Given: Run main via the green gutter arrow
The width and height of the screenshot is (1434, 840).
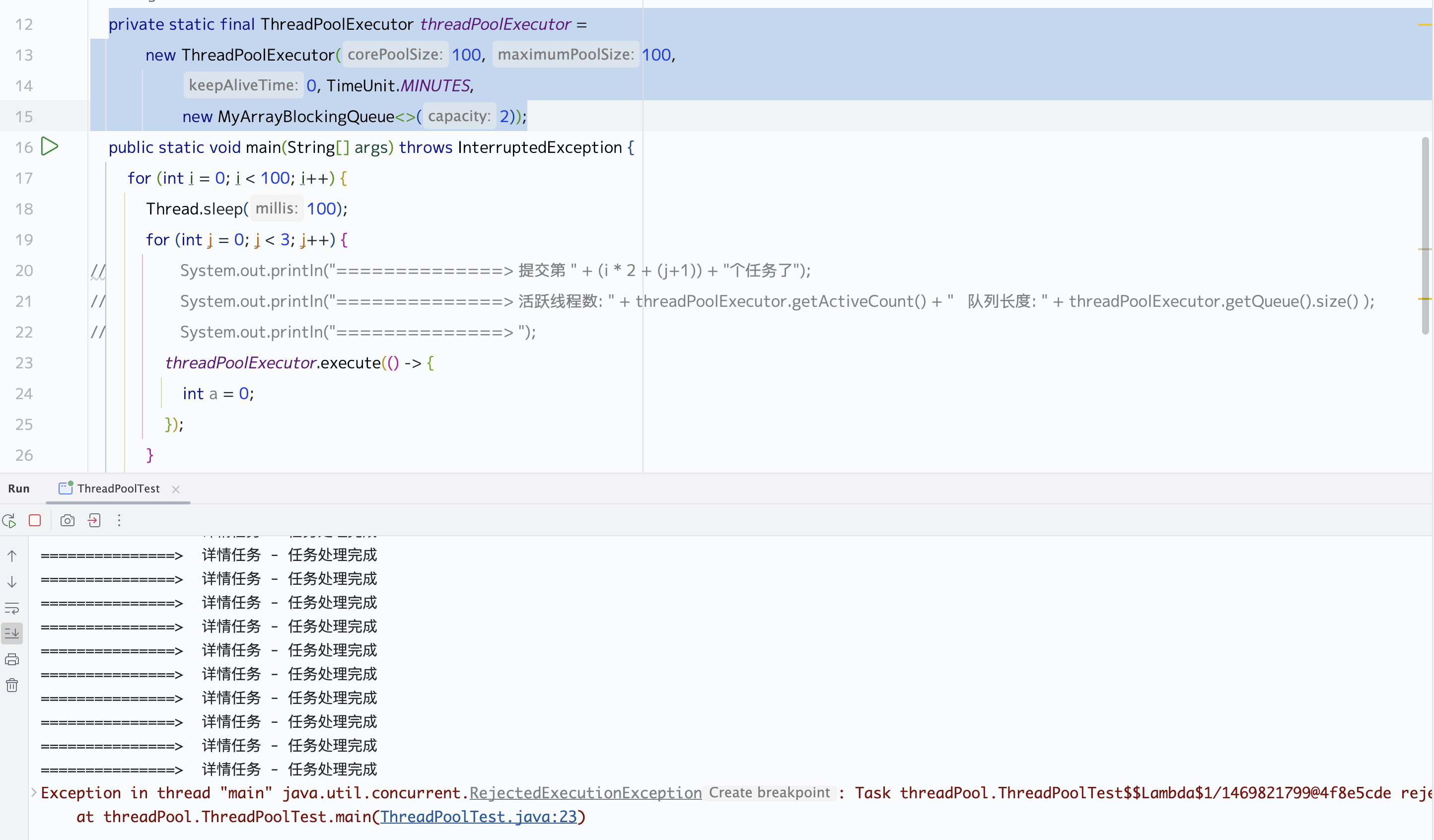Looking at the screenshot, I should [50, 147].
